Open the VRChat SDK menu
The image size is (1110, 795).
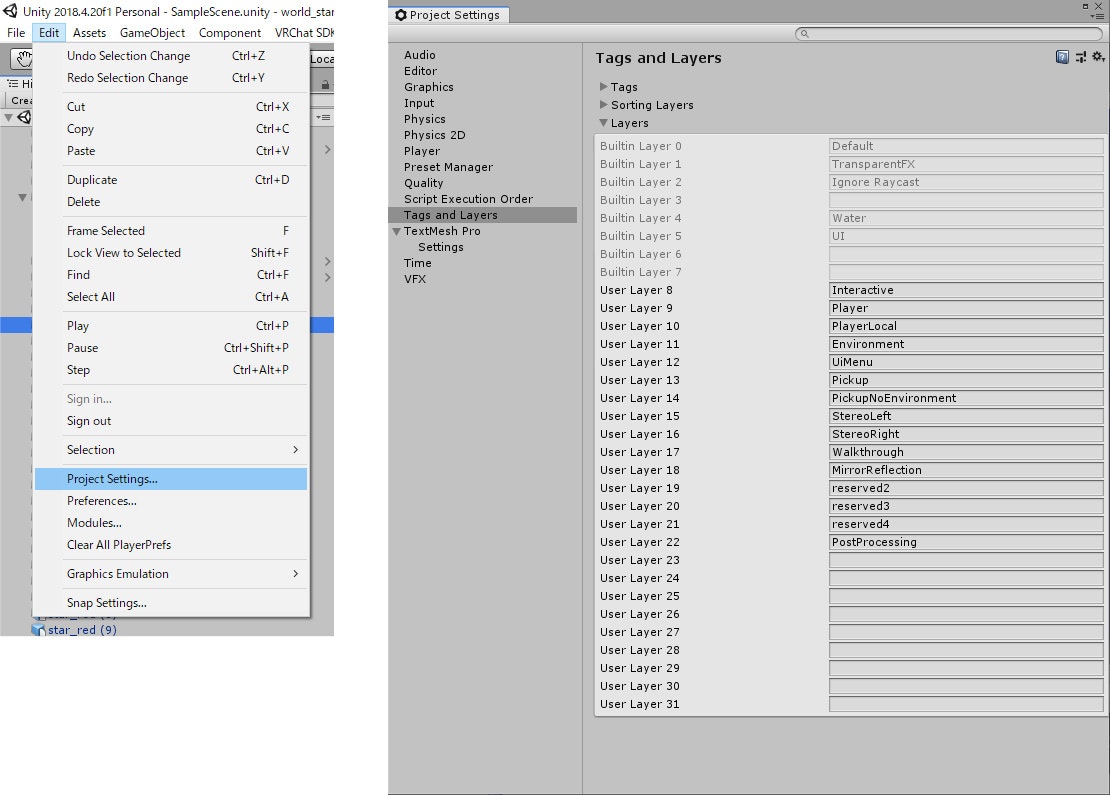coord(304,33)
